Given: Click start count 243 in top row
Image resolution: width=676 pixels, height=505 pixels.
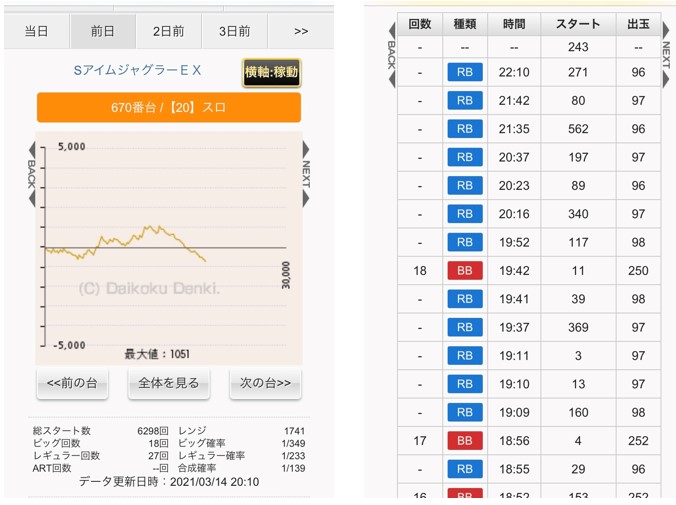Looking at the screenshot, I should click(578, 47).
